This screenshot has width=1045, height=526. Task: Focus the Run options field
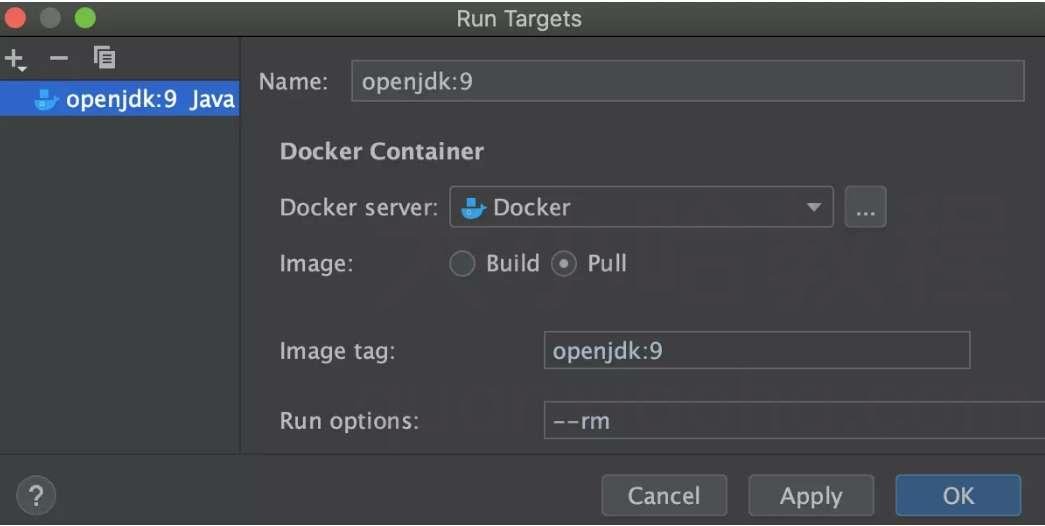(x=794, y=421)
